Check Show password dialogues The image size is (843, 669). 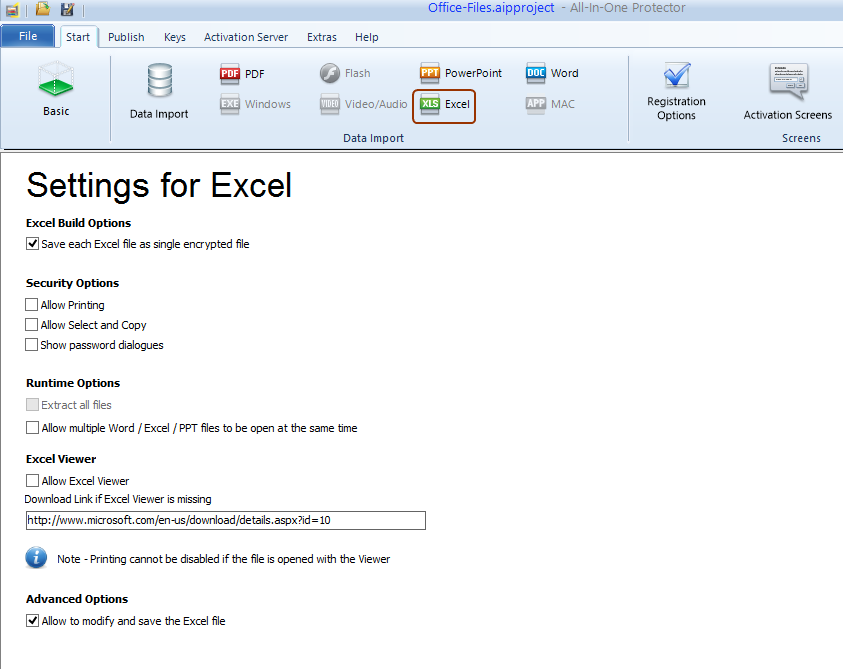point(32,345)
